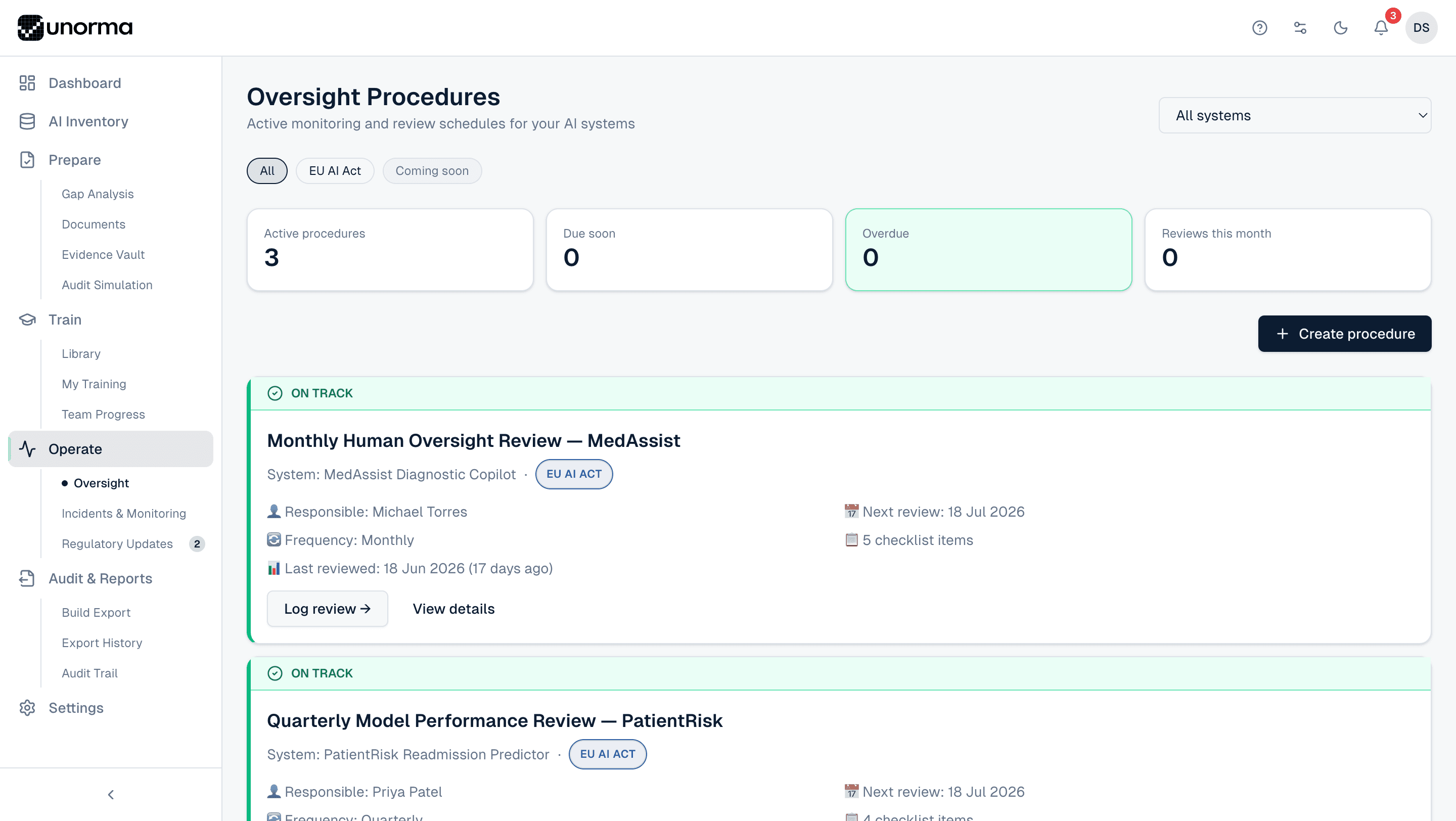
Task: Click clipboard icon beside 5 checklist items
Action: (851, 539)
